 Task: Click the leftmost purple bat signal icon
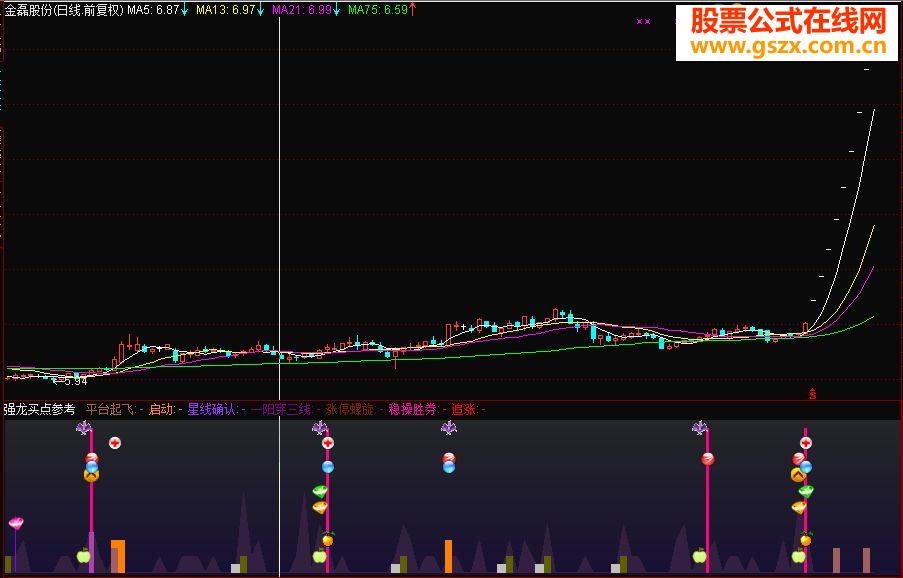(x=84, y=427)
